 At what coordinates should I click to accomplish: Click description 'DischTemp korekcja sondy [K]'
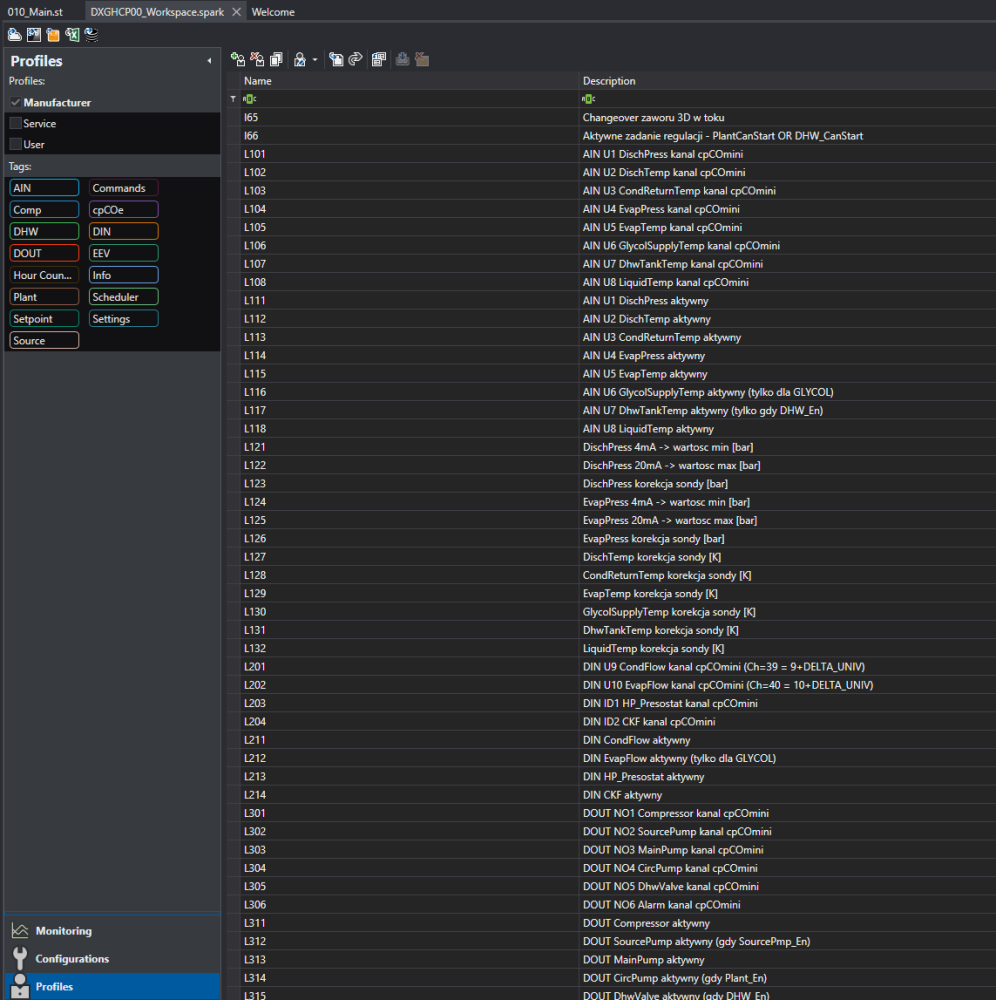(652, 557)
